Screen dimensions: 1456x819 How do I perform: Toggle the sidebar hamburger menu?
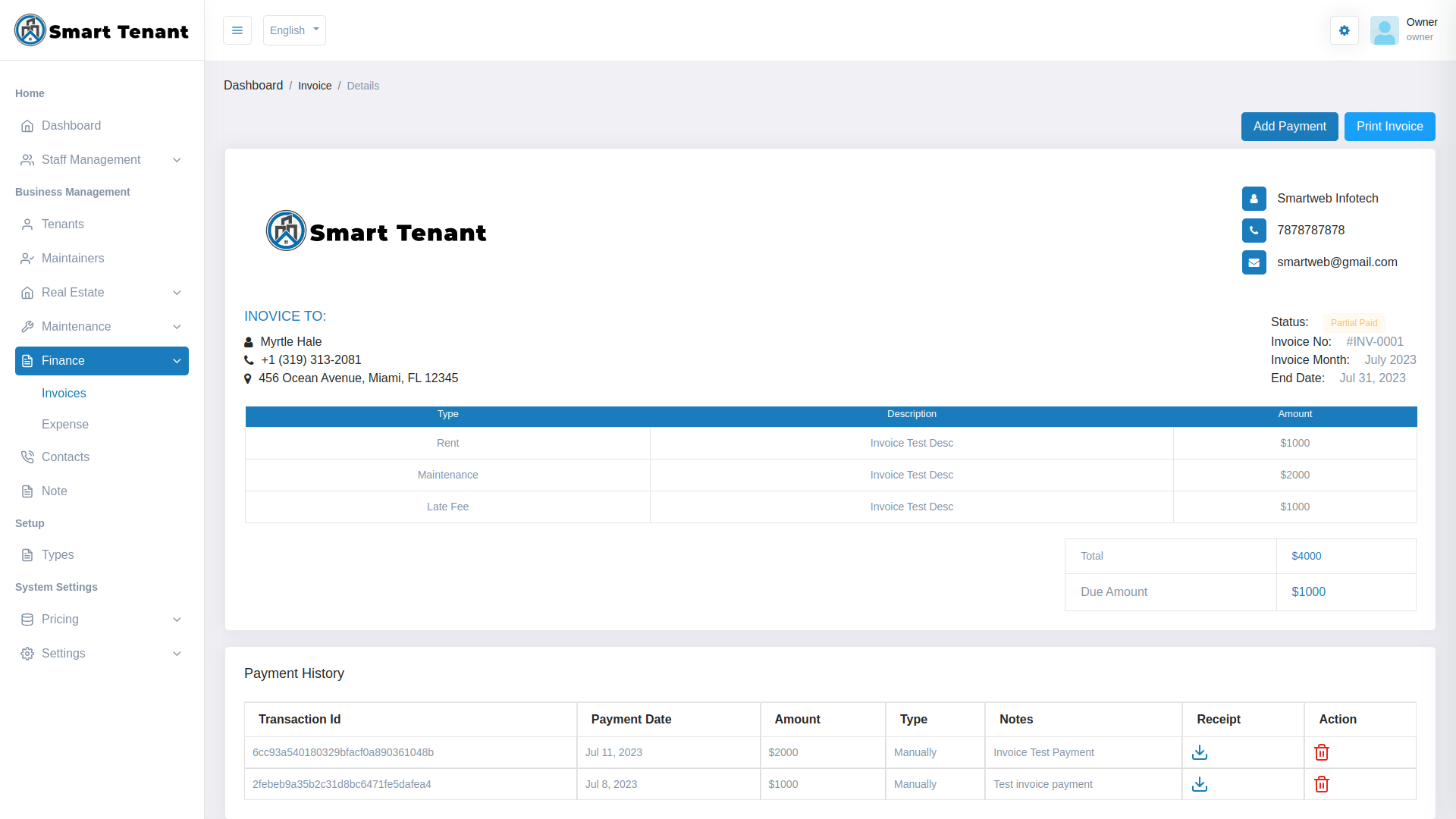coord(237,30)
